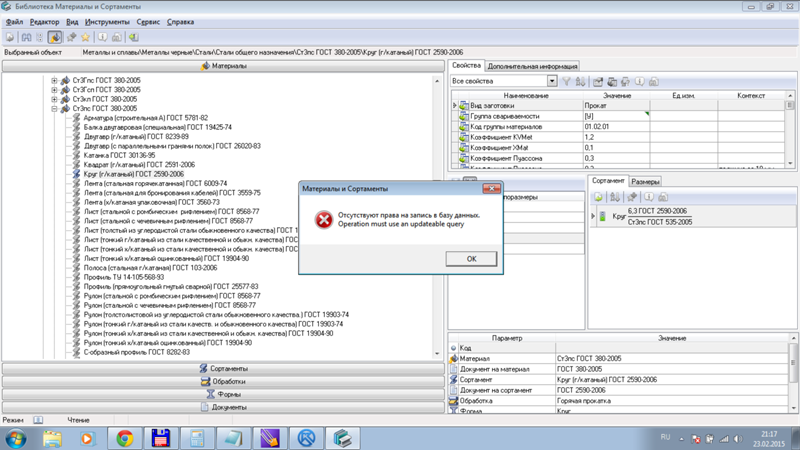Click the info bubble icon in main toolbar
The height and width of the screenshot is (450, 800).
pos(103,37)
